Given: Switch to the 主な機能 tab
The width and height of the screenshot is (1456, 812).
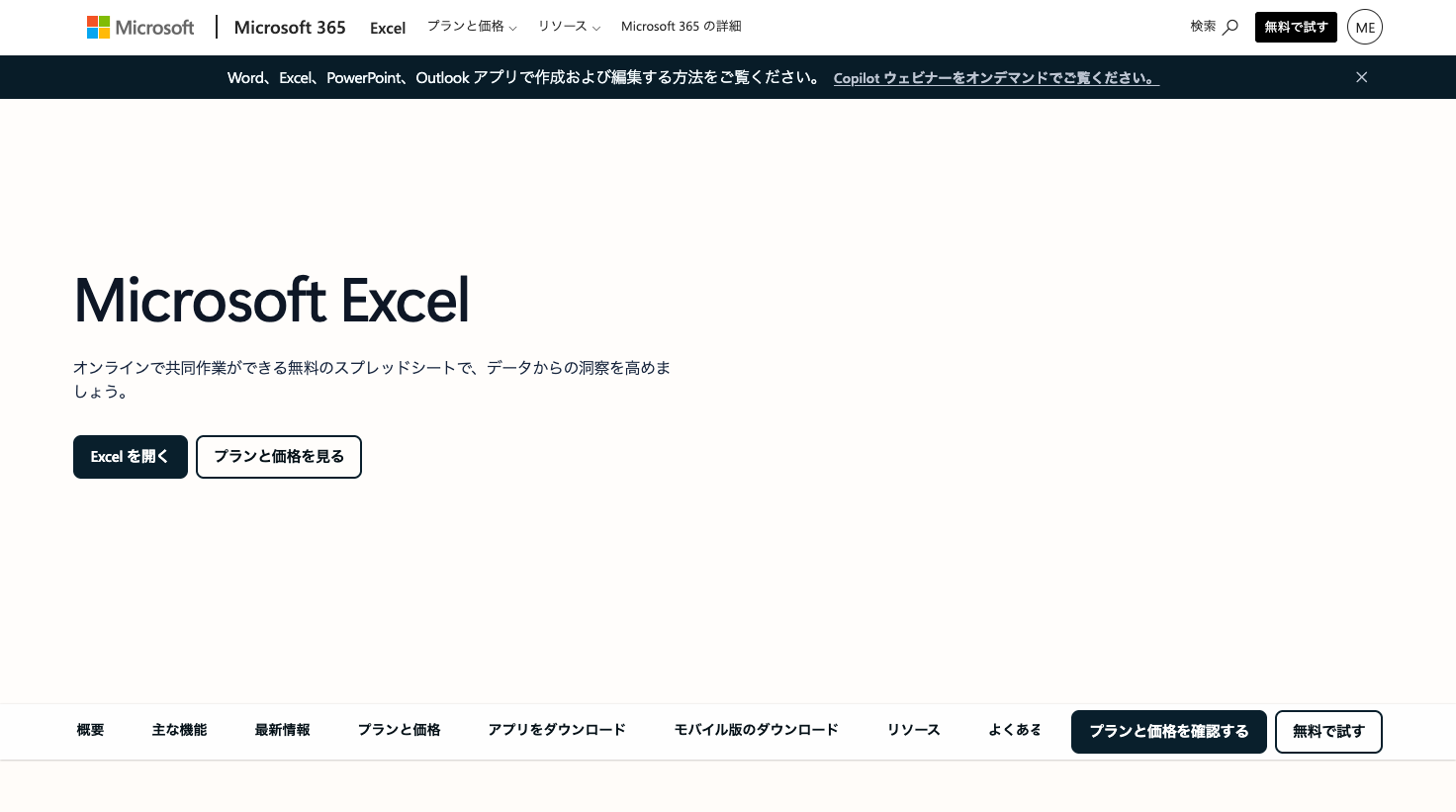Looking at the screenshot, I should pyautogui.click(x=179, y=730).
